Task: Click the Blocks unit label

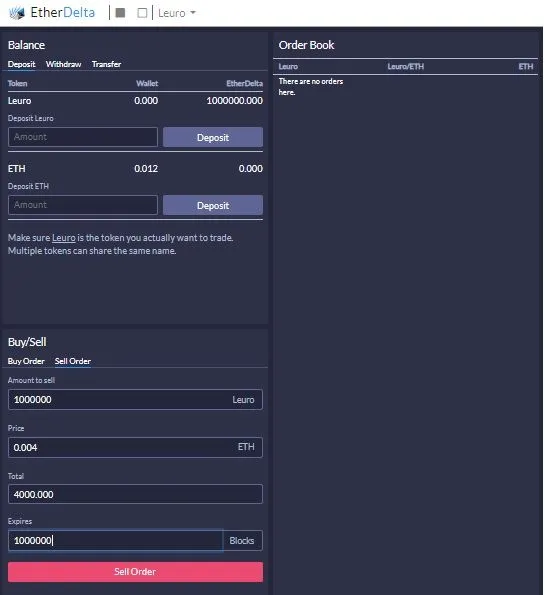Action: [x=242, y=541]
